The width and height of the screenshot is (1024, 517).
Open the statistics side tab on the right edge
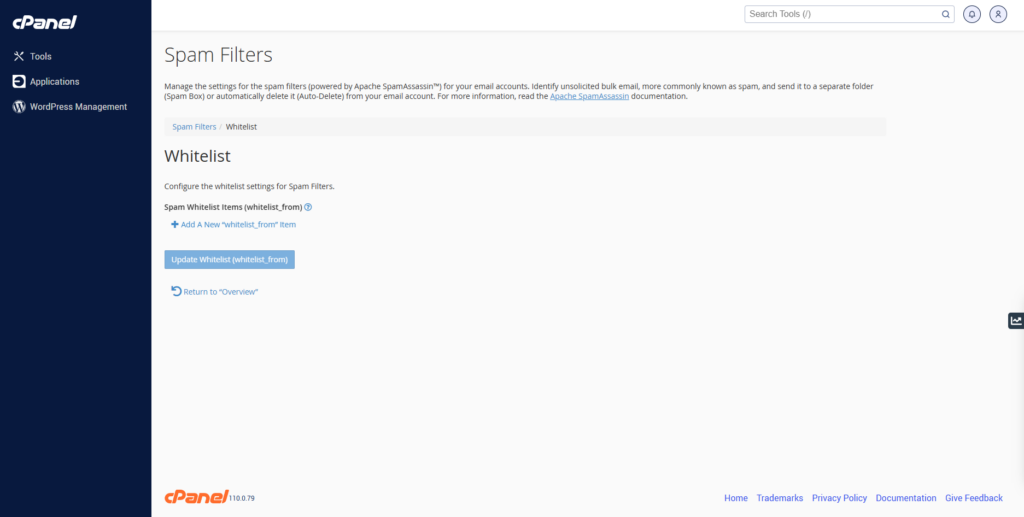coord(1016,321)
